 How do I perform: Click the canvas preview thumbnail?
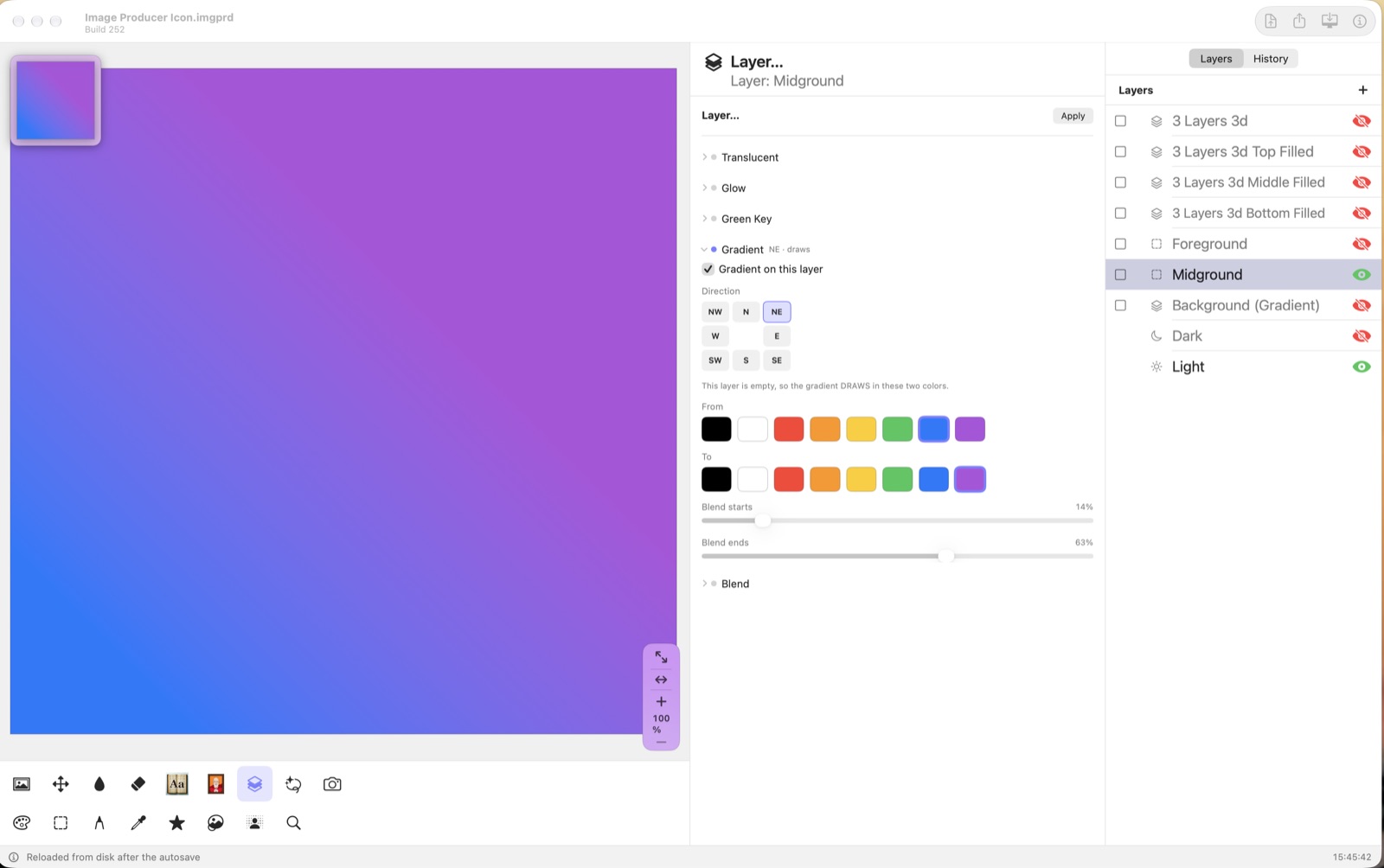tap(55, 100)
